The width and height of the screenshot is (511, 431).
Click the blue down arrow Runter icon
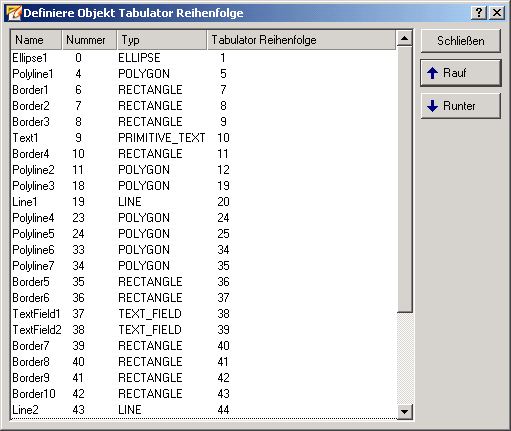click(432, 106)
